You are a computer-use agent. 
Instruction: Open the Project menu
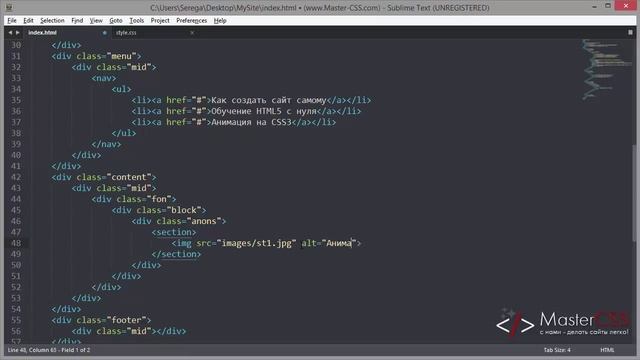160,20
